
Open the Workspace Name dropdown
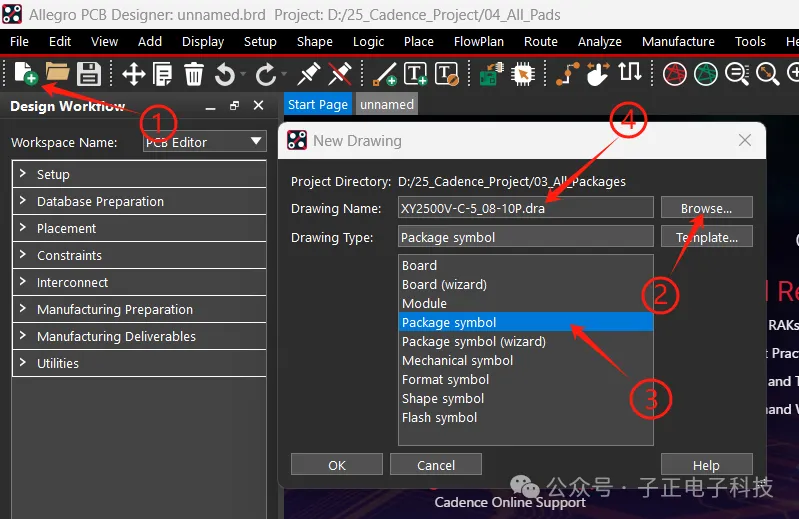coord(204,142)
